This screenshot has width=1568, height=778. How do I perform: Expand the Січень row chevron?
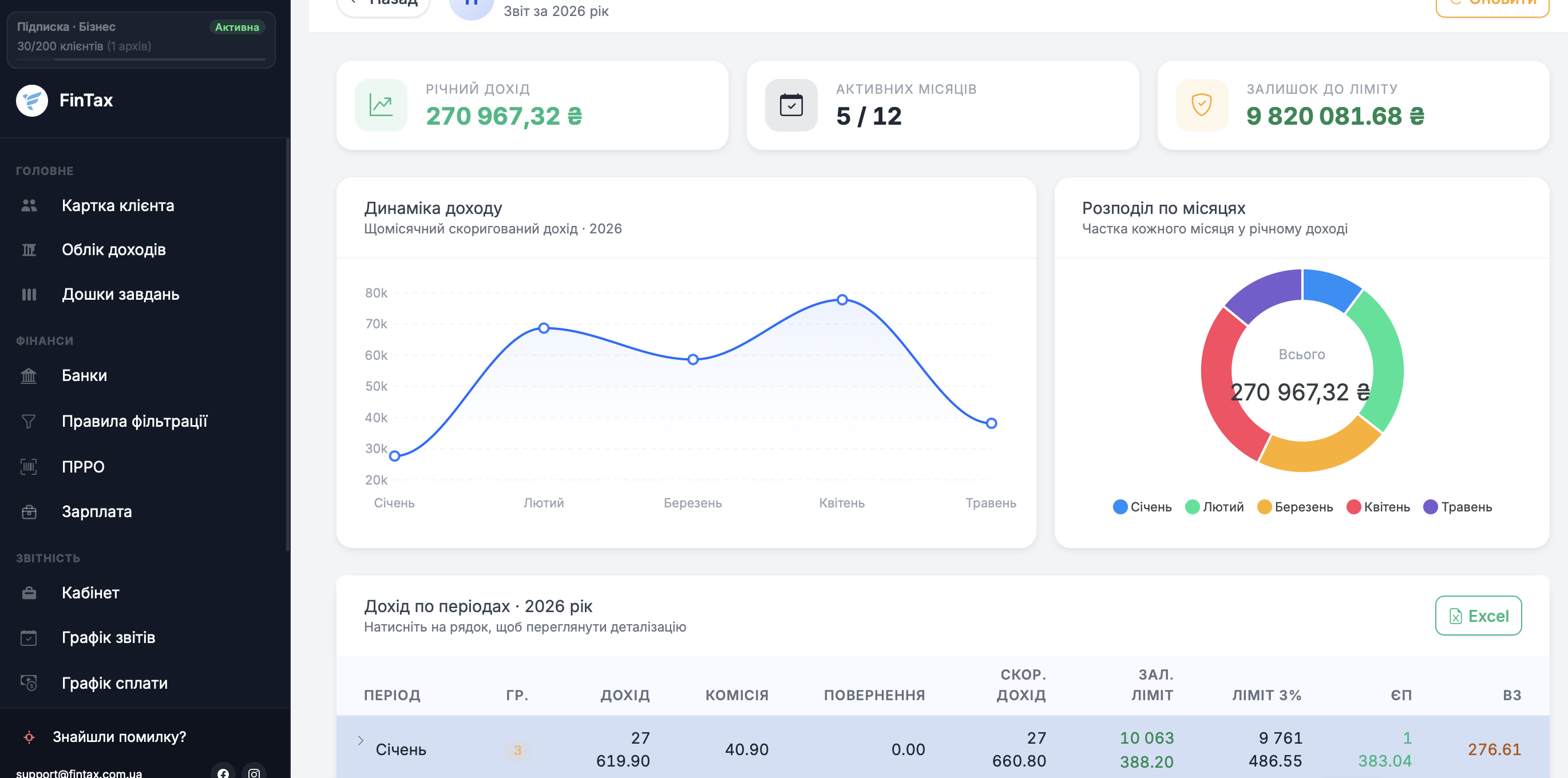(x=361, y=740)
